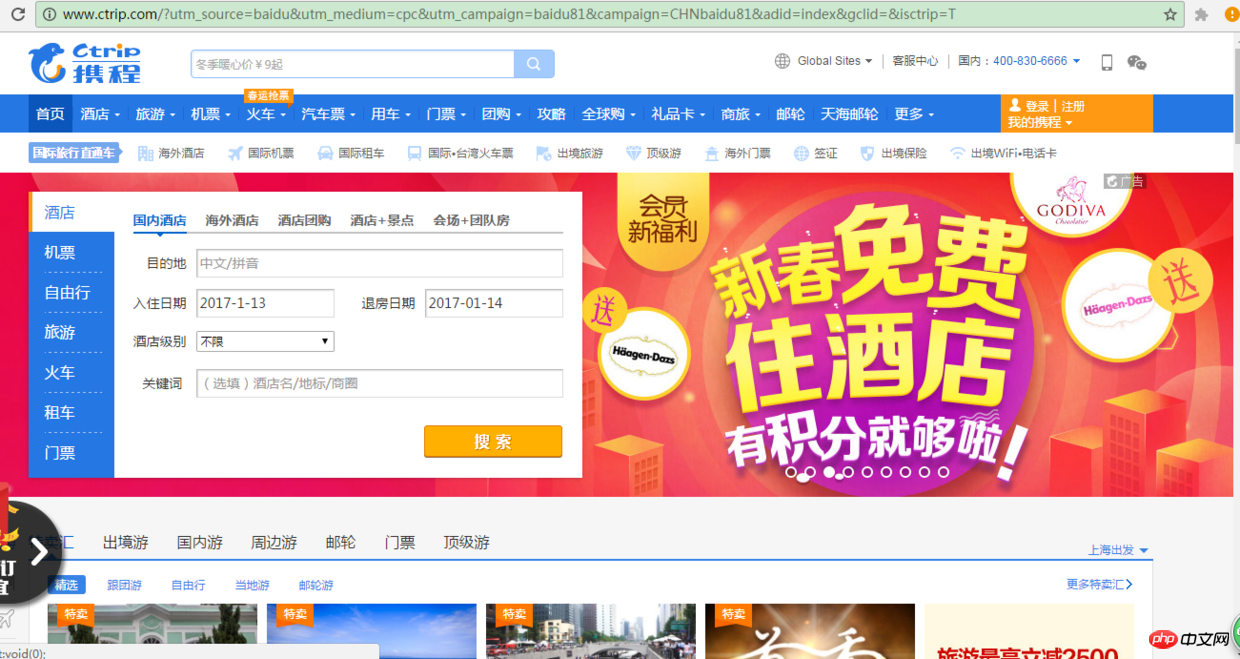Click the 目的地 destination input field

click(380, 263)
